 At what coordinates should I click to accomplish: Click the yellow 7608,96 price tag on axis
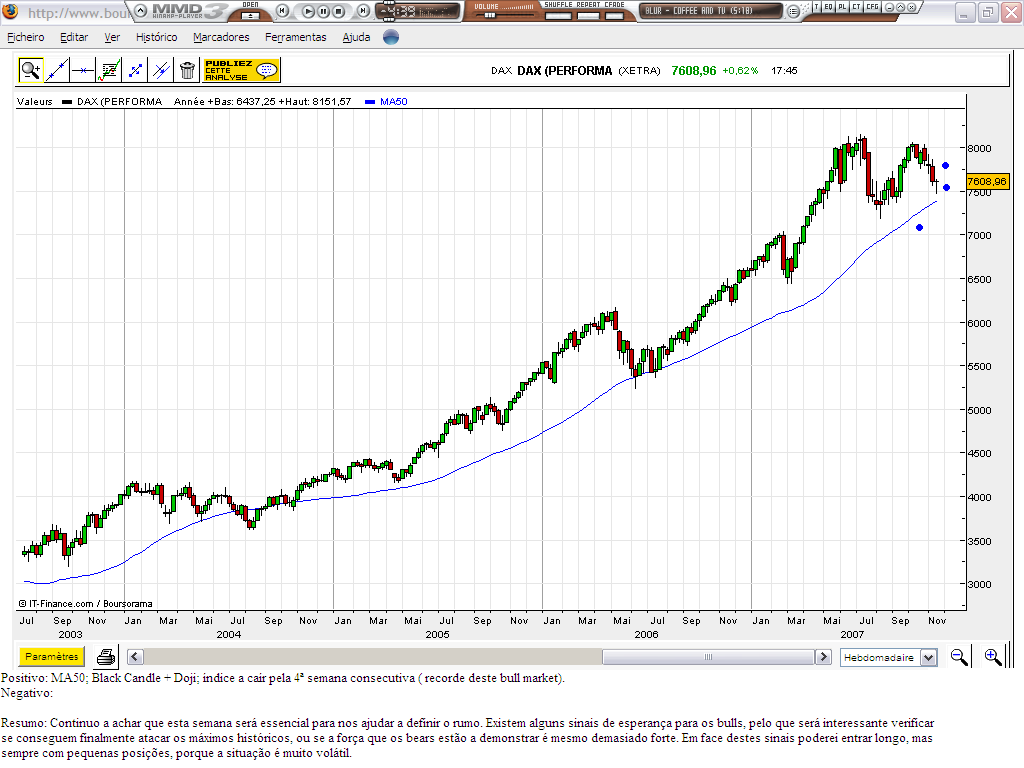point(987,182)
